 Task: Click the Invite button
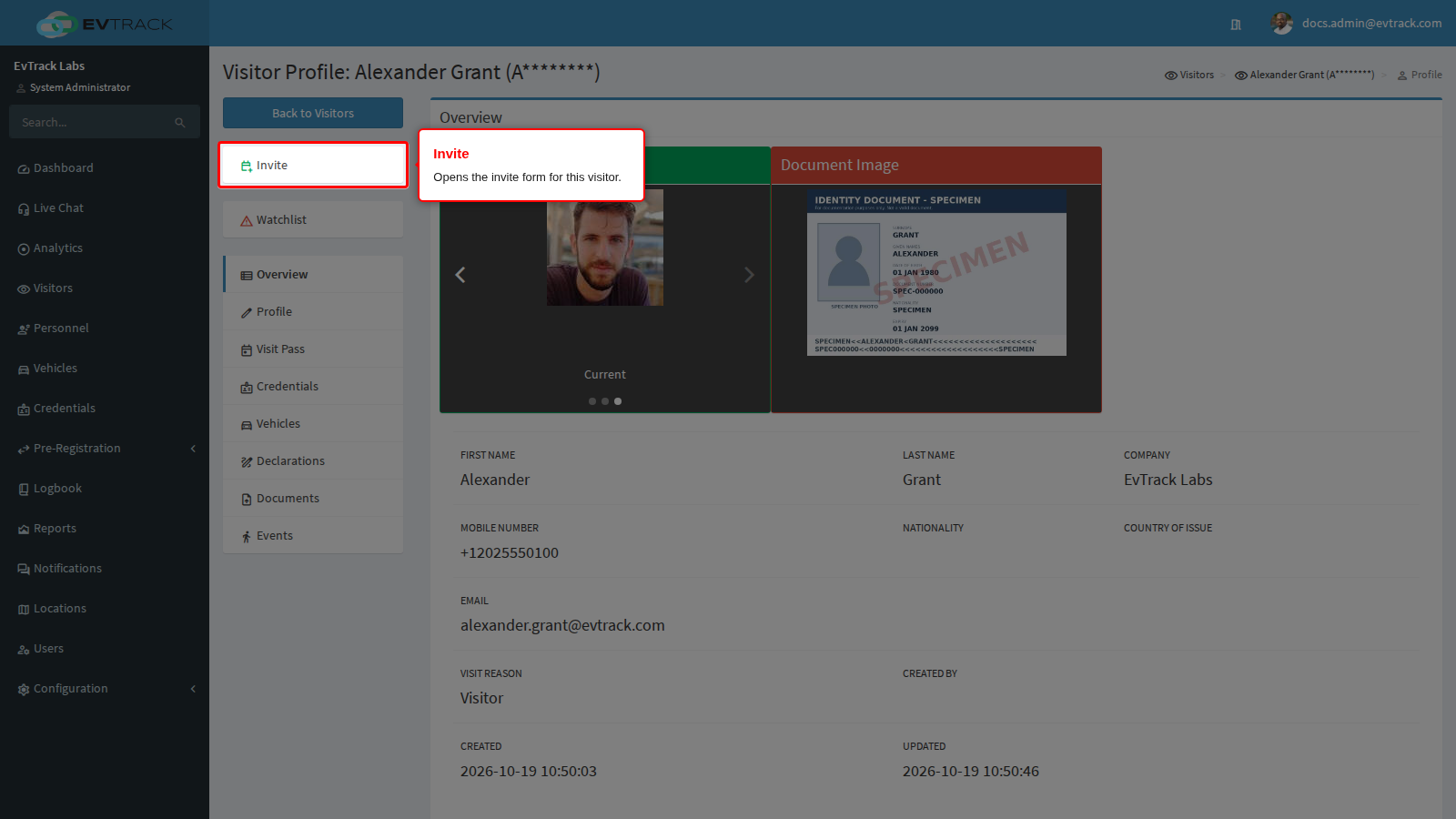click(x=313, y=166)
